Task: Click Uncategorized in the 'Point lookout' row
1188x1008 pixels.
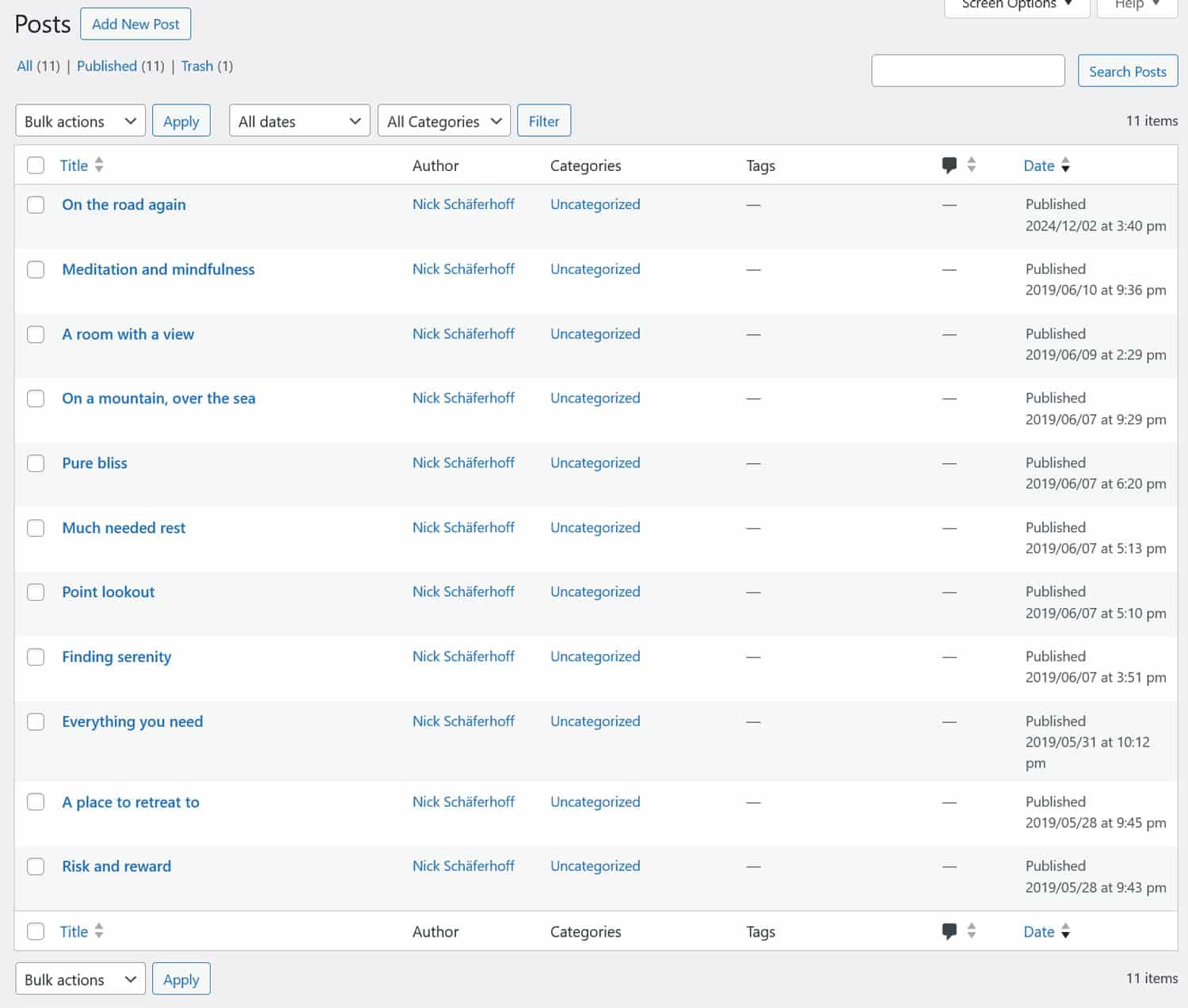Action: click(595, 591)
